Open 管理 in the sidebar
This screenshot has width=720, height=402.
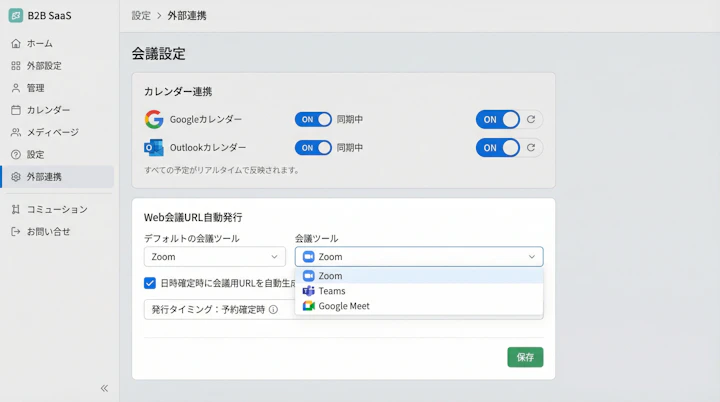pos(57,88)
